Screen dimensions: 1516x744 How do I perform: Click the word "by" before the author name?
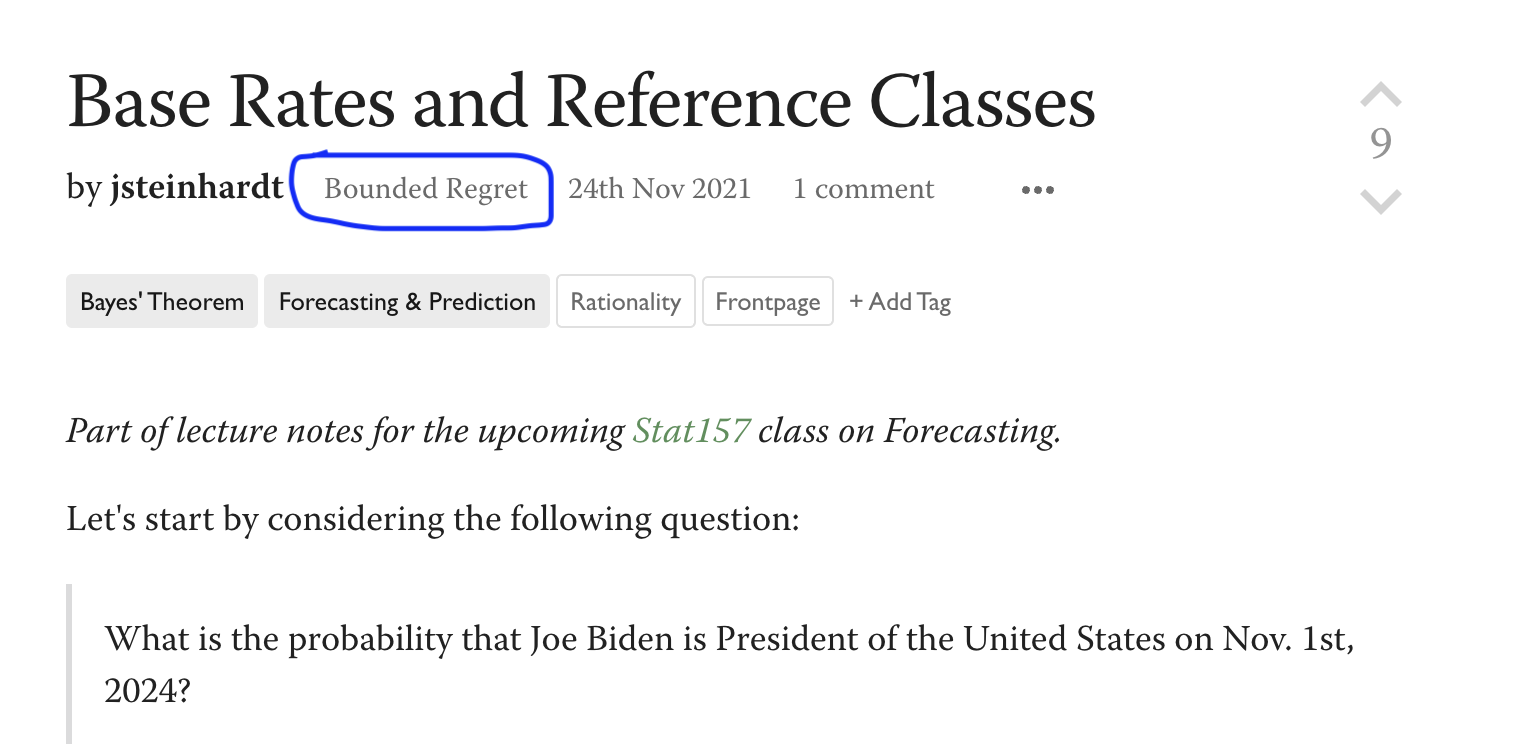pyautogui.click(x=83, y=188)
